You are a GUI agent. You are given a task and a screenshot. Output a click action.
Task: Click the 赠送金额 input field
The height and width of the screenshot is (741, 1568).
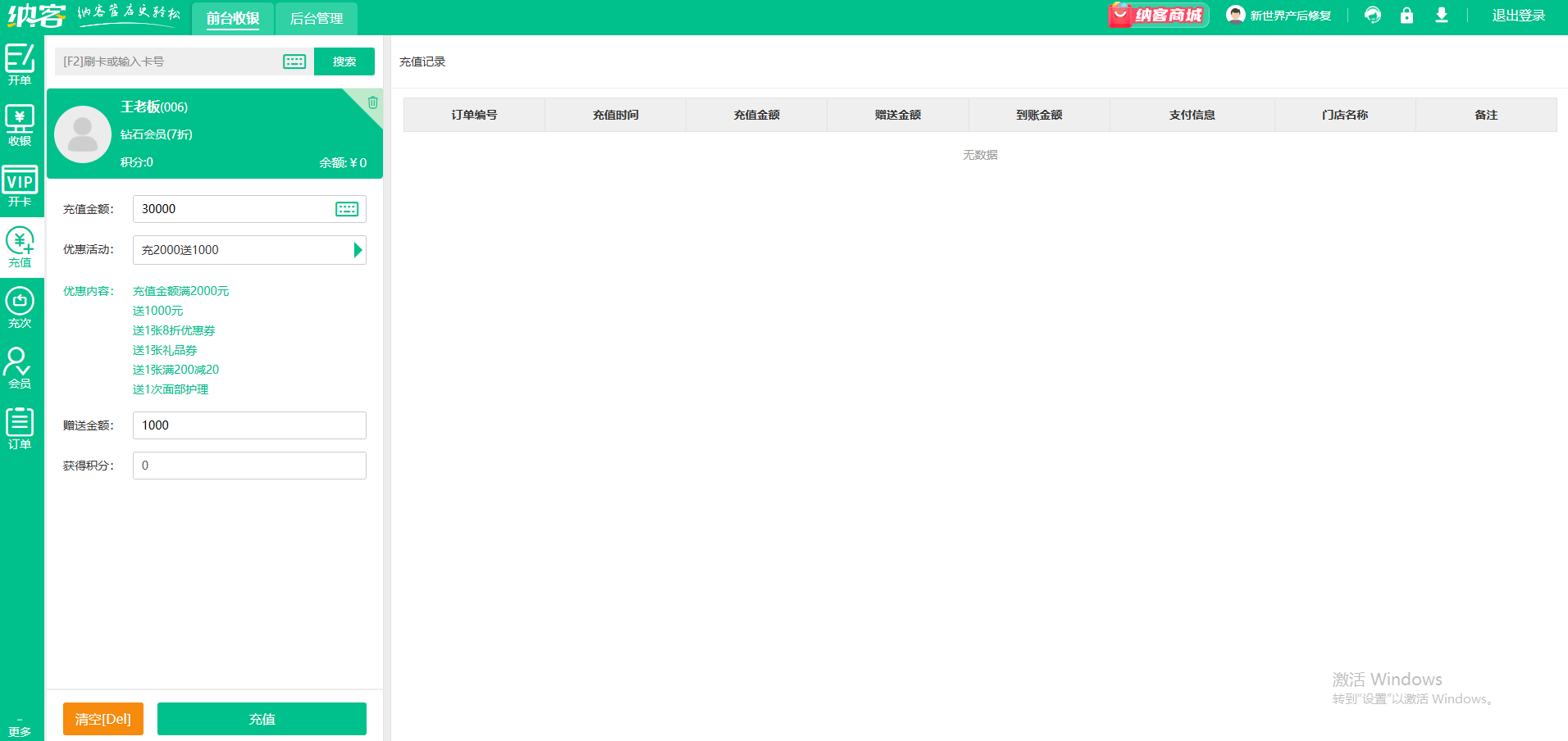[x=249, y=425]
